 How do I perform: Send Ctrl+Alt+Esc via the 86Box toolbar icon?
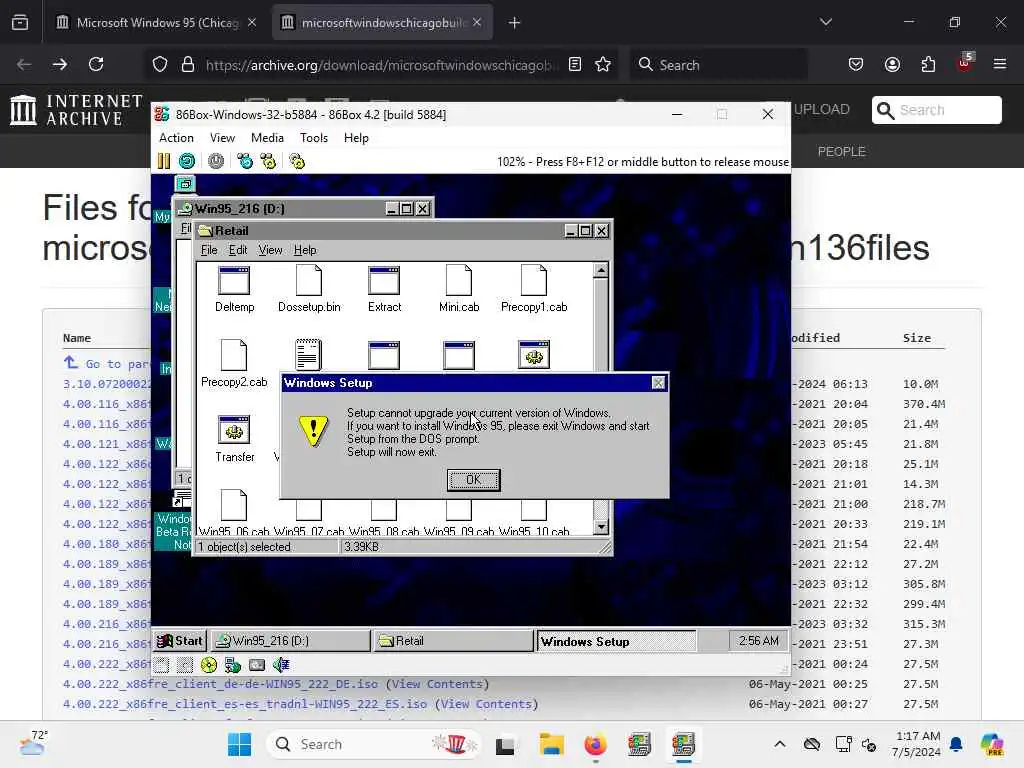click(268, 161)
